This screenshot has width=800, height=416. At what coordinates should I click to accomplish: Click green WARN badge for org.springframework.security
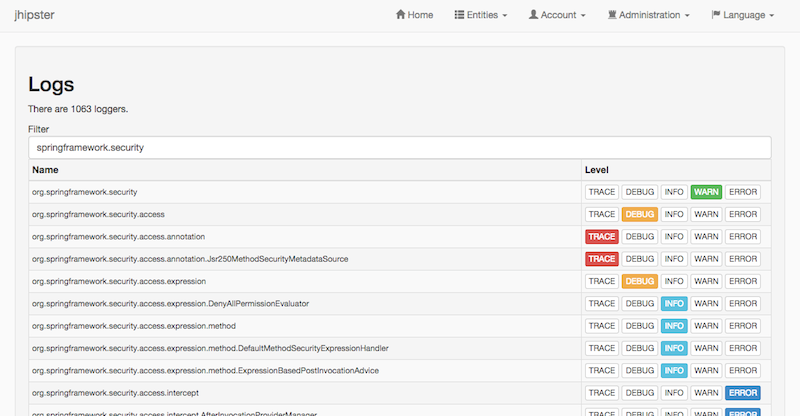coord(706,192)
